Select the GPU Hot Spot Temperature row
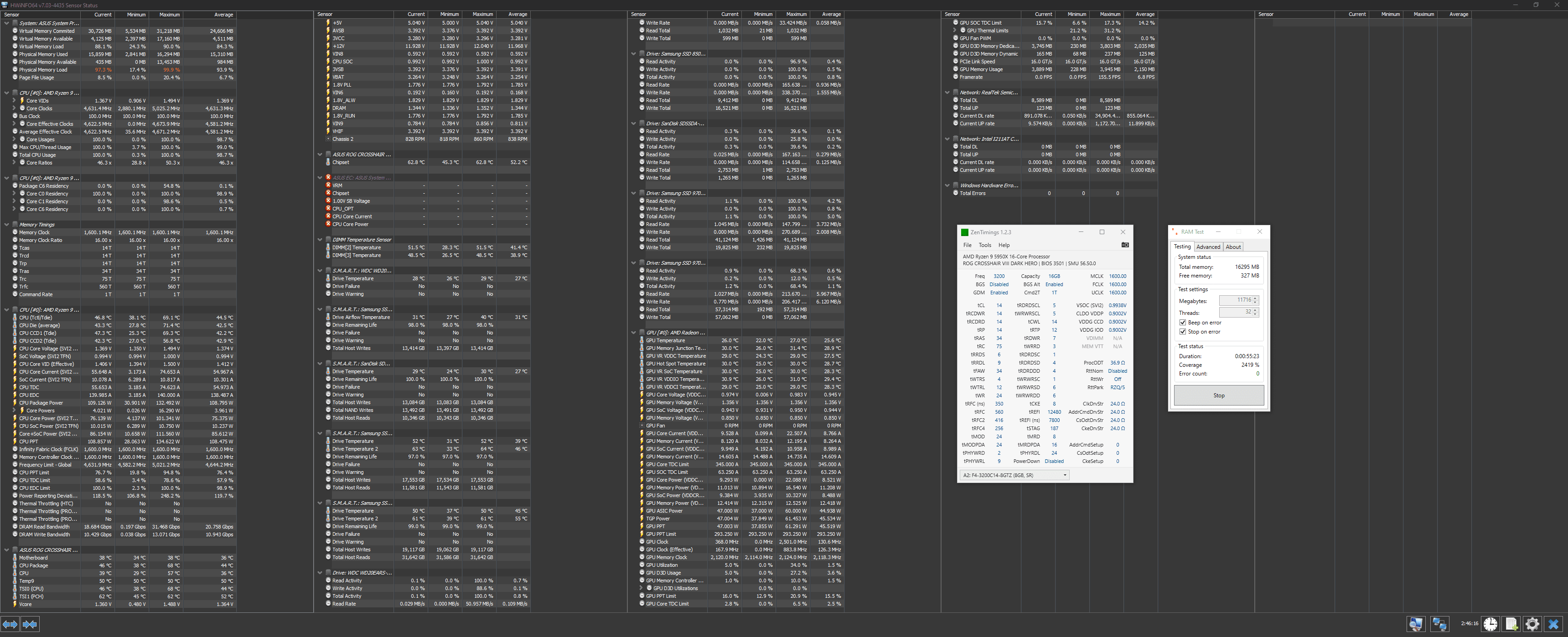The width and height of the screenshot is (1568, 637). [x=735, y=364]
